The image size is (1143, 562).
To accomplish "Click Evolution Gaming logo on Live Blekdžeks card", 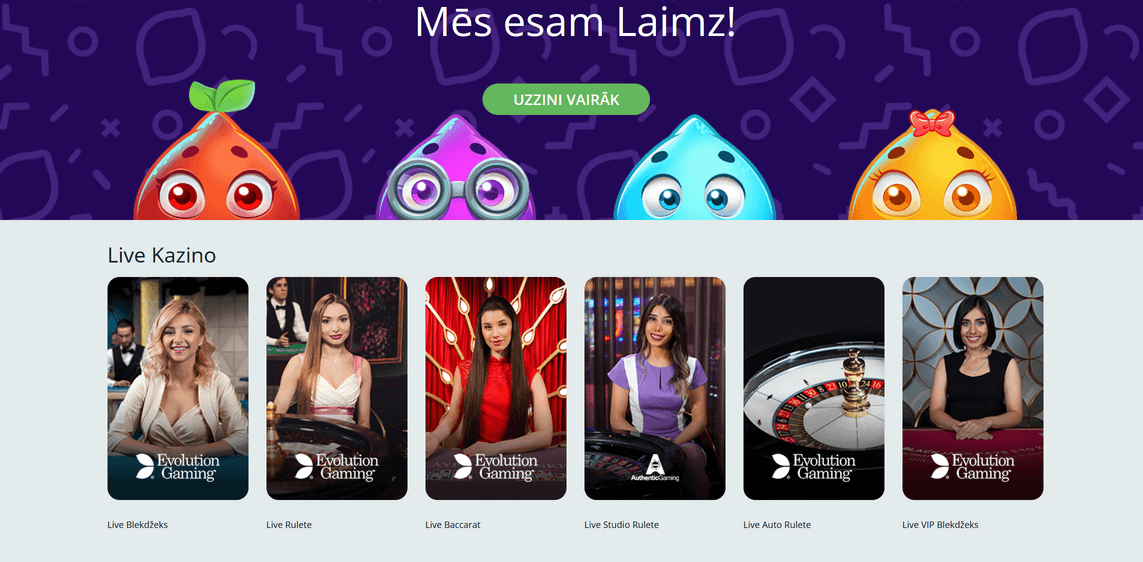I will point(177,467).
